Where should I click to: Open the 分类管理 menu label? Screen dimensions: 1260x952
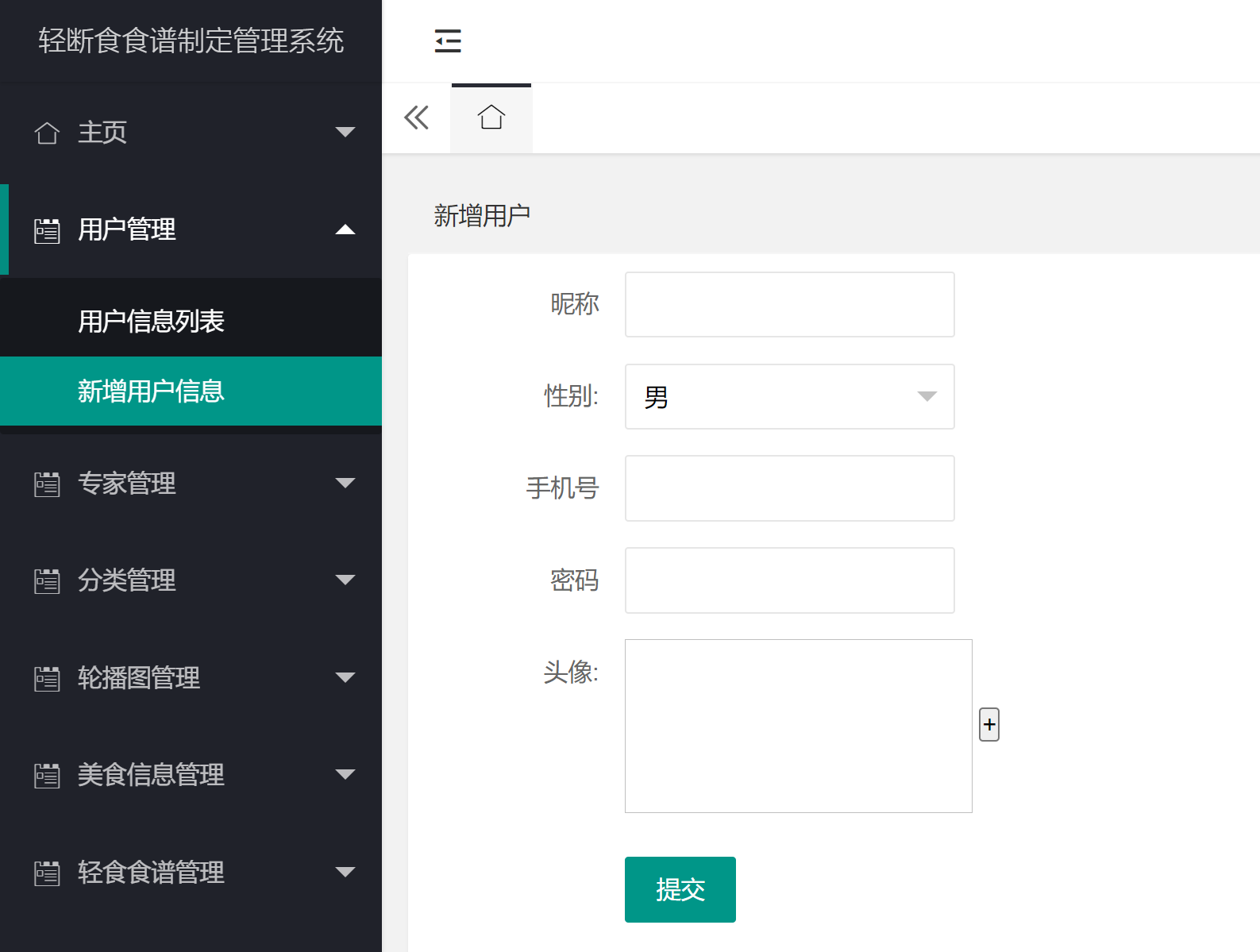pos(127,580)
